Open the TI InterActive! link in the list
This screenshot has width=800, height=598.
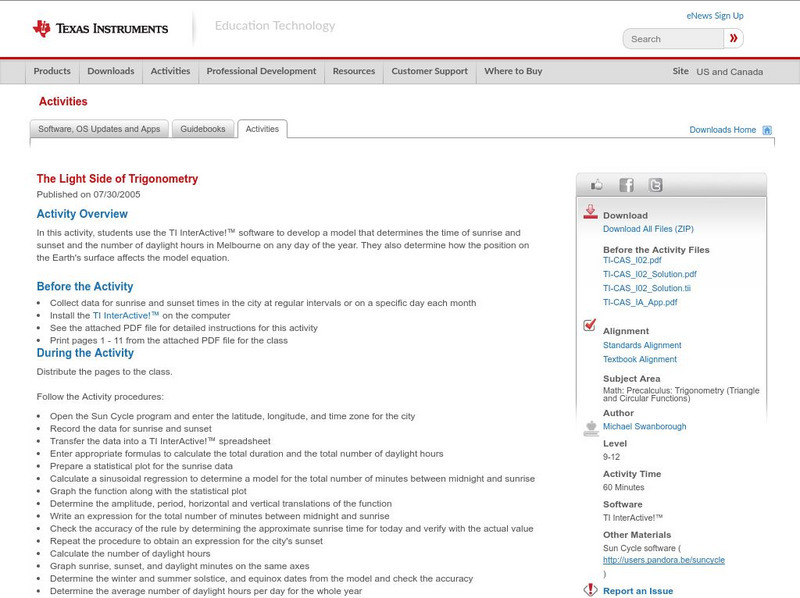(126, 316)
